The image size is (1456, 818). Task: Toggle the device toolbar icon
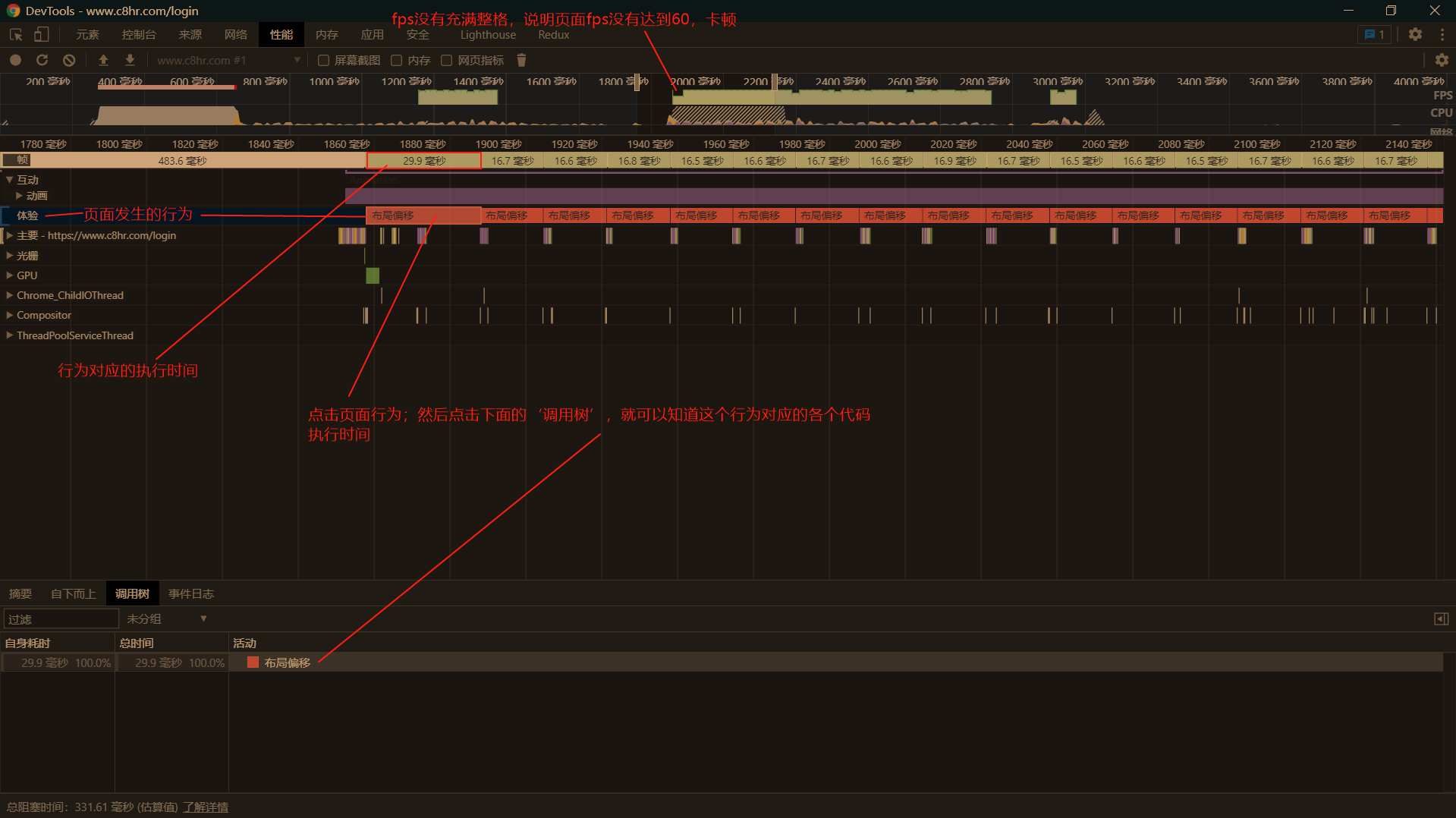click(42, 35)
